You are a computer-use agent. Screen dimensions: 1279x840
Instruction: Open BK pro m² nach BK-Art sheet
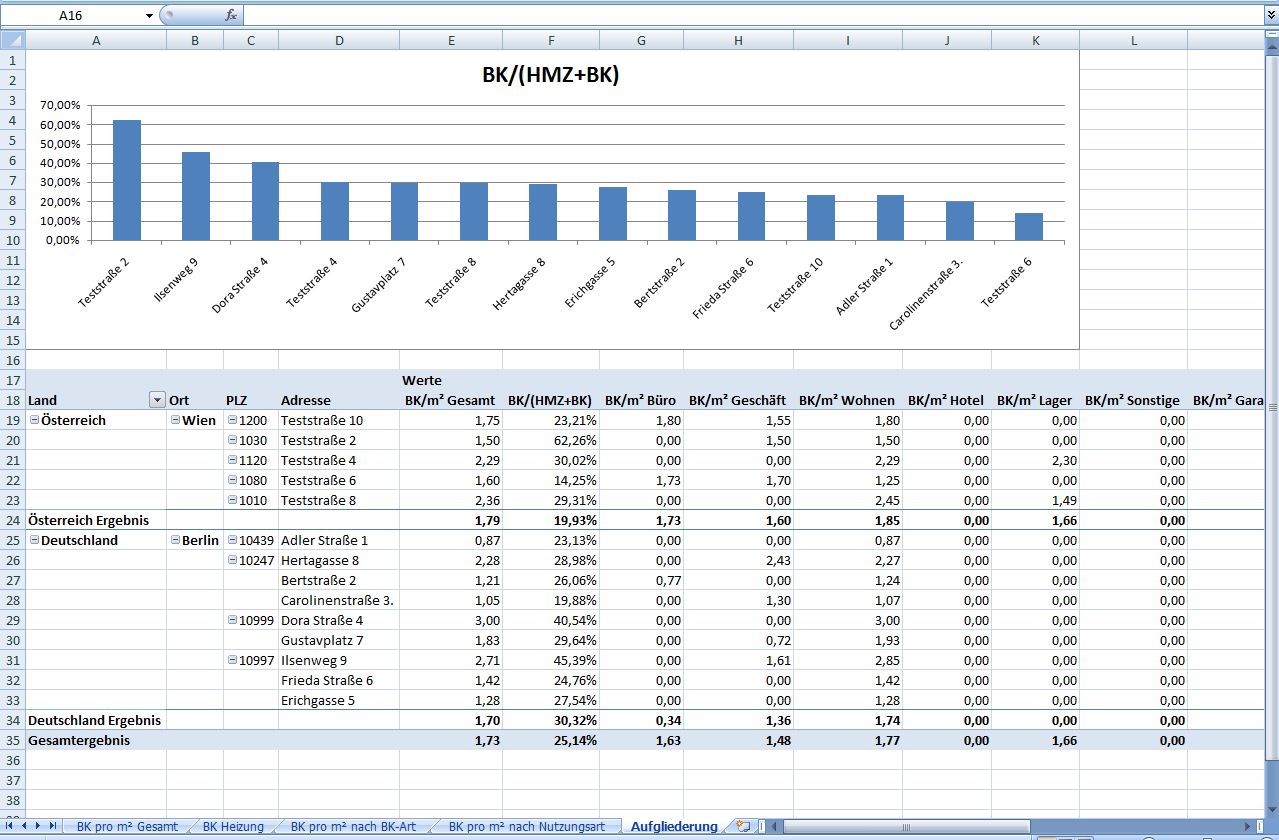(x=353, y=827)
